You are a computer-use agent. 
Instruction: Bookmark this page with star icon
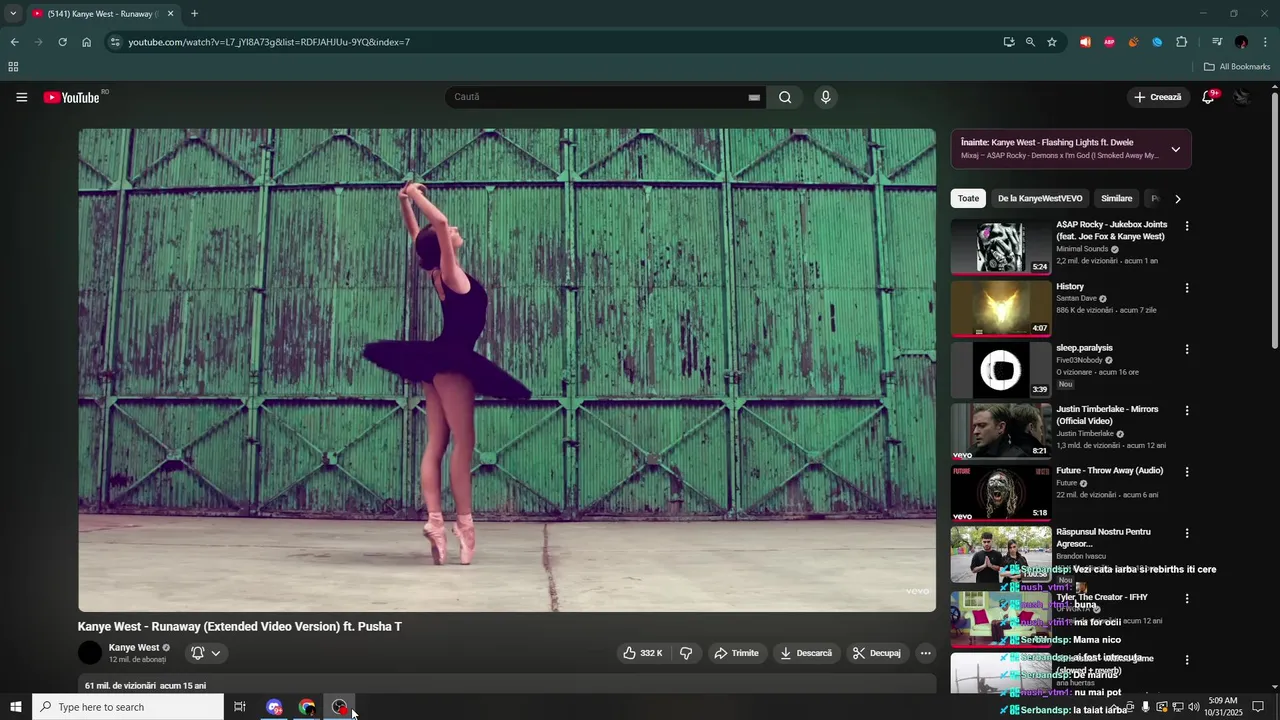point(1052,42)
